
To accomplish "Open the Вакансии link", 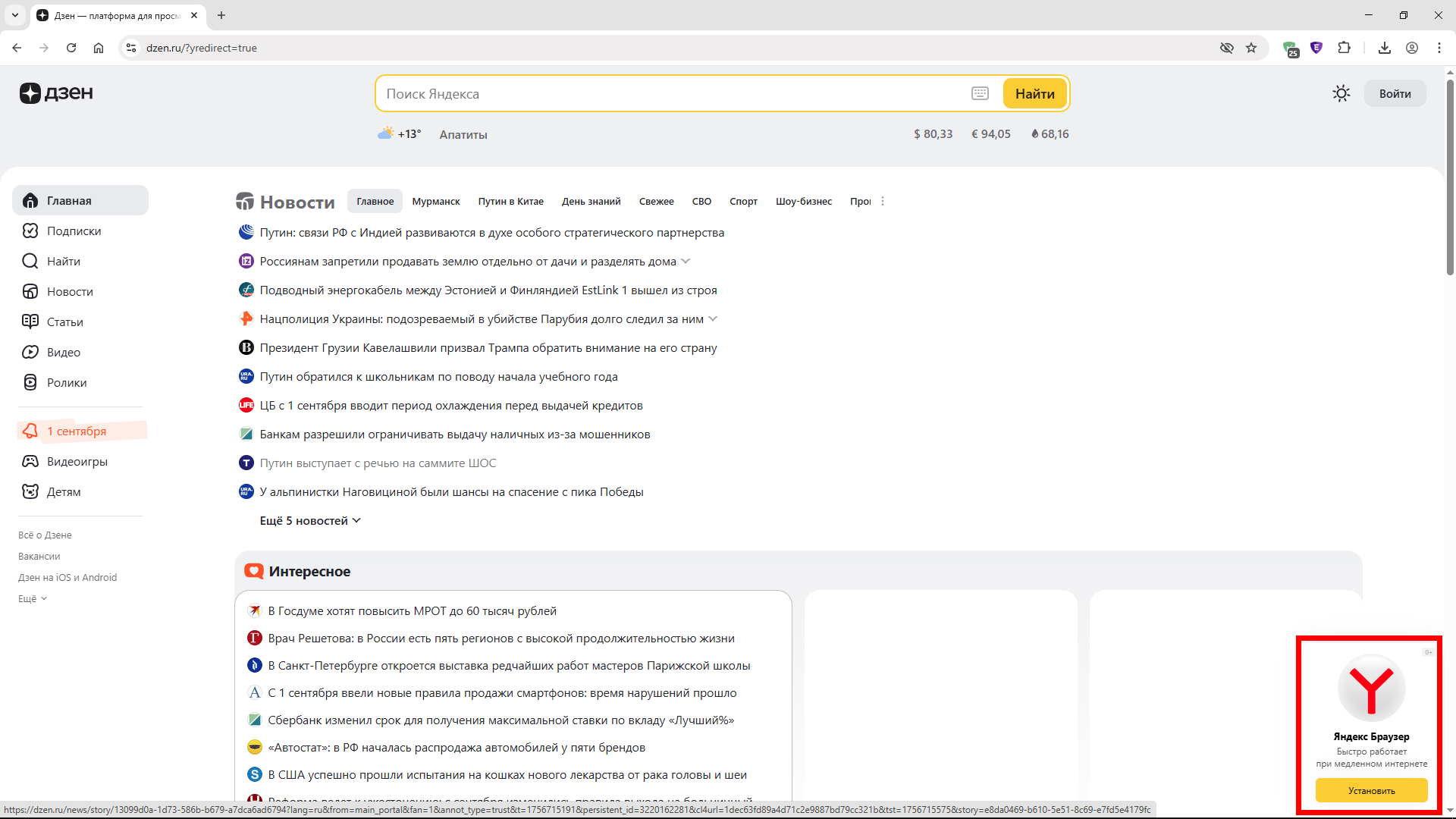I will 39,556.
